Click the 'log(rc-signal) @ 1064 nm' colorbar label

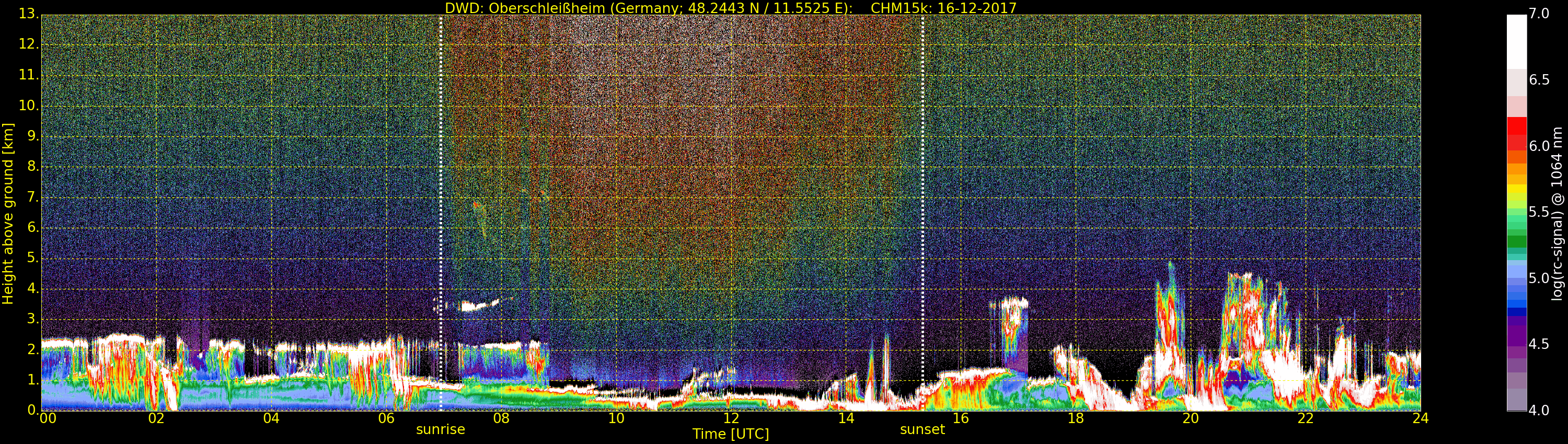point(1557,213)
